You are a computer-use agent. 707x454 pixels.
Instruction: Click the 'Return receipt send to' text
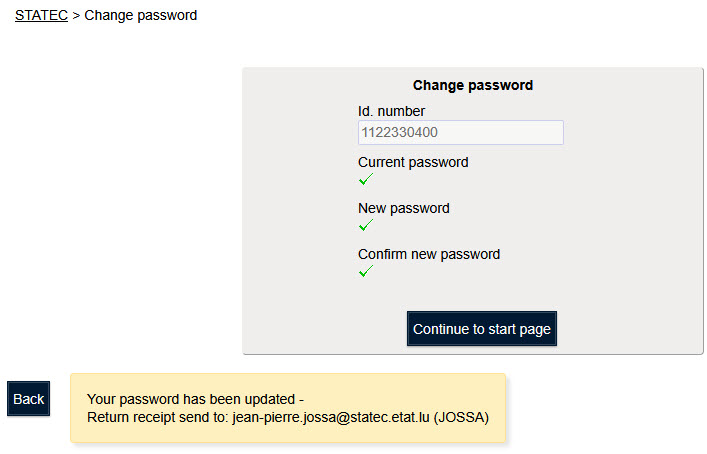157,417
